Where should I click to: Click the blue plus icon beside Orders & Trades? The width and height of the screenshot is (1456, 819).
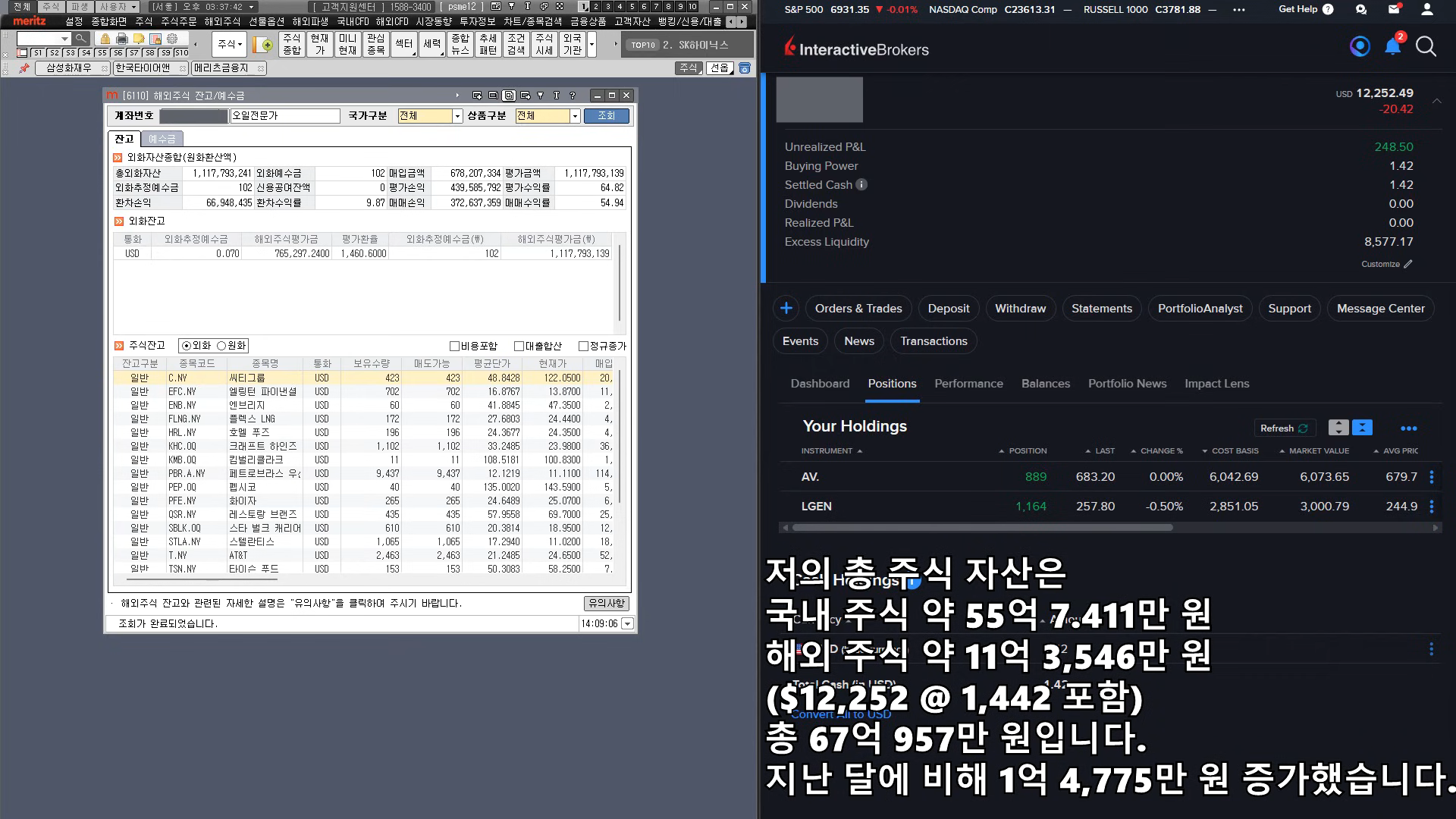[x=786, y=309]
